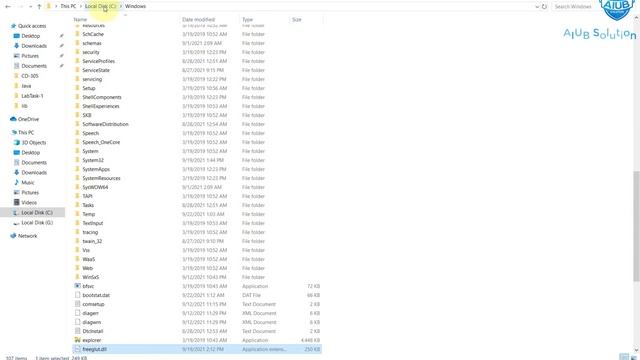Select the SchCache folder icon
640x360 pixels.
click(x=77, y=34)
